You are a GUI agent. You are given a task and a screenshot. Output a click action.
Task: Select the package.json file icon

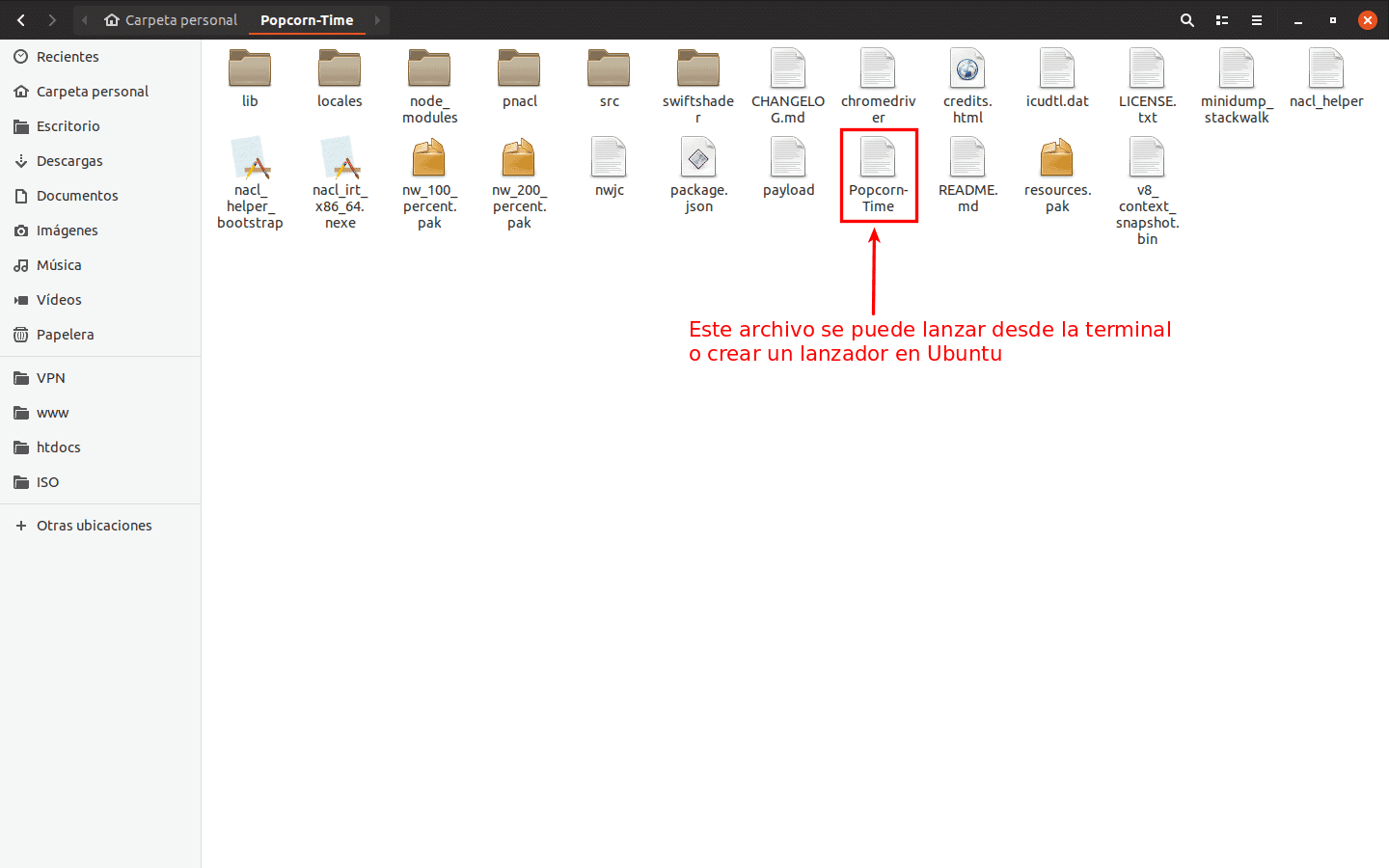point(698,157)
